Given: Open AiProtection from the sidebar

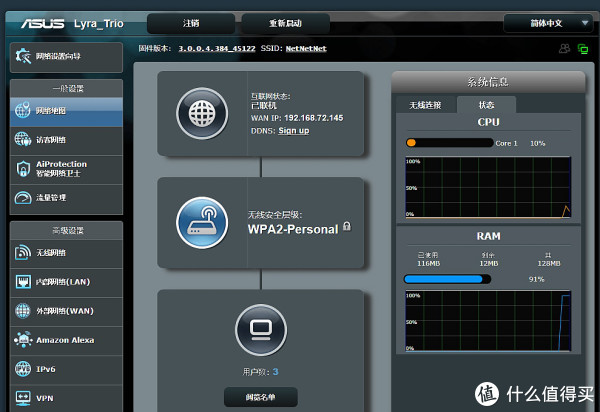Looking at the screenshot, I should [x=62, y=168].
